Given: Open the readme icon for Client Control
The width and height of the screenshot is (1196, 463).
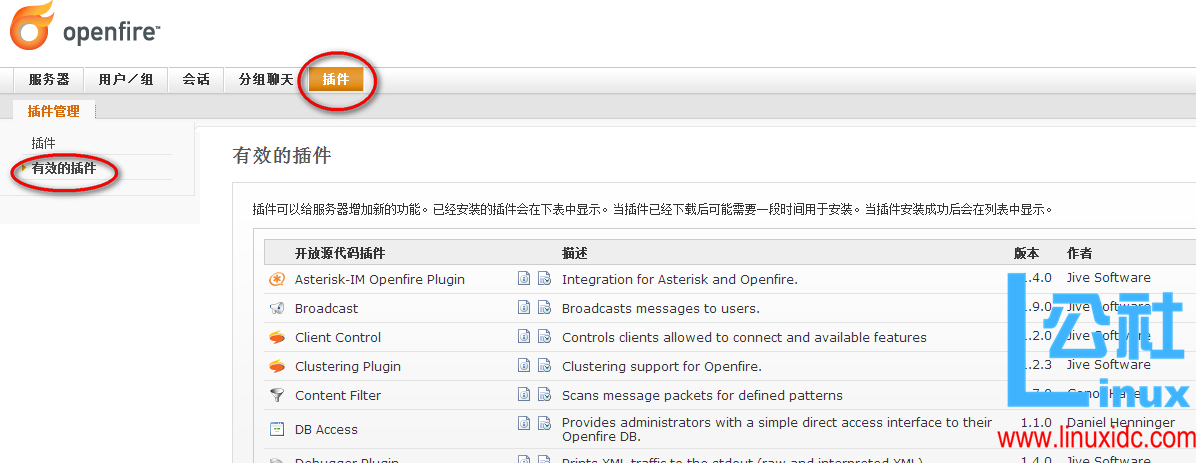Looking at the screenshot, I should [x=524, y=336].
